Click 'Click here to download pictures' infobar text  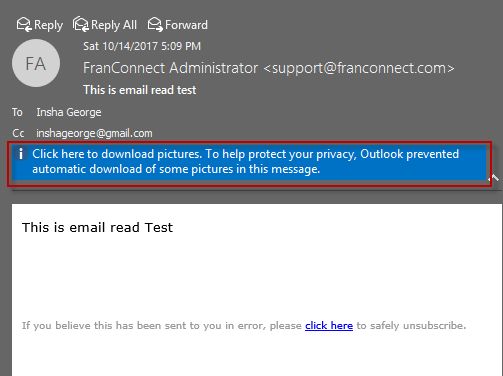117,154
